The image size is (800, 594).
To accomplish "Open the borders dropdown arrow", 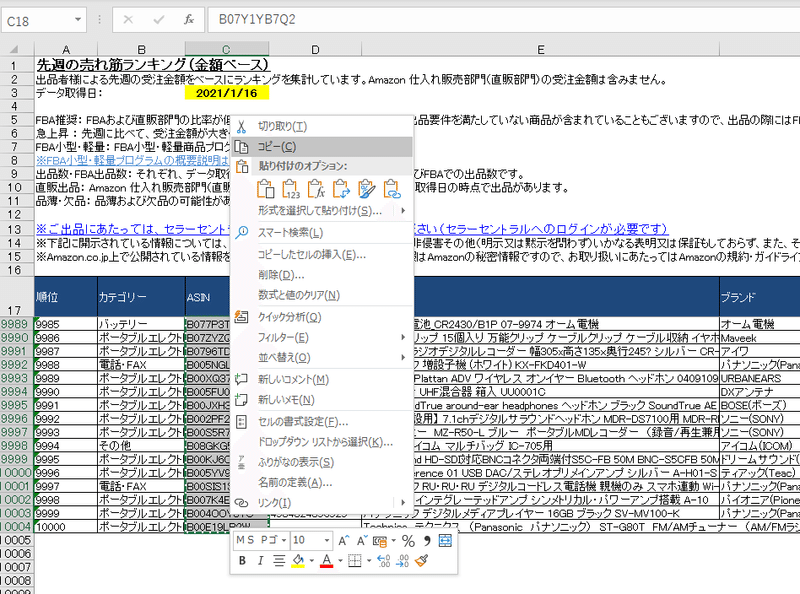I will tap(368, 561).
